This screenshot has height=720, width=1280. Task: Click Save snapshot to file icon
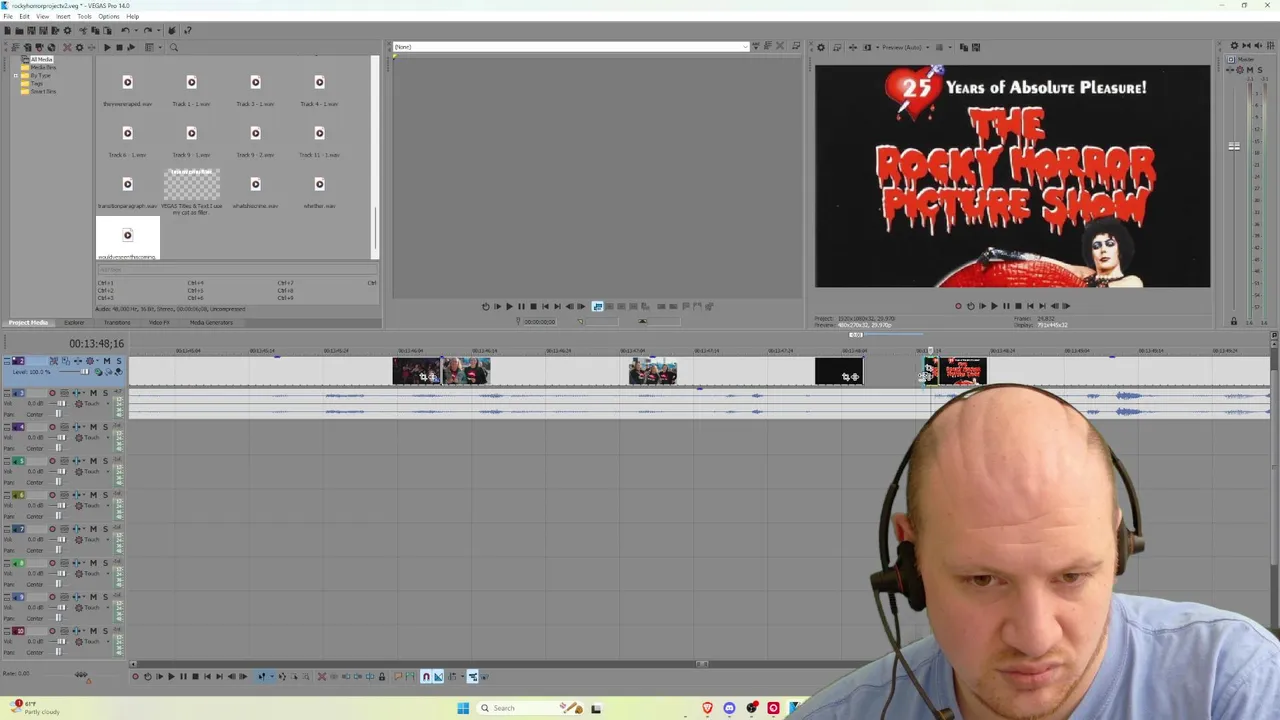976,47
